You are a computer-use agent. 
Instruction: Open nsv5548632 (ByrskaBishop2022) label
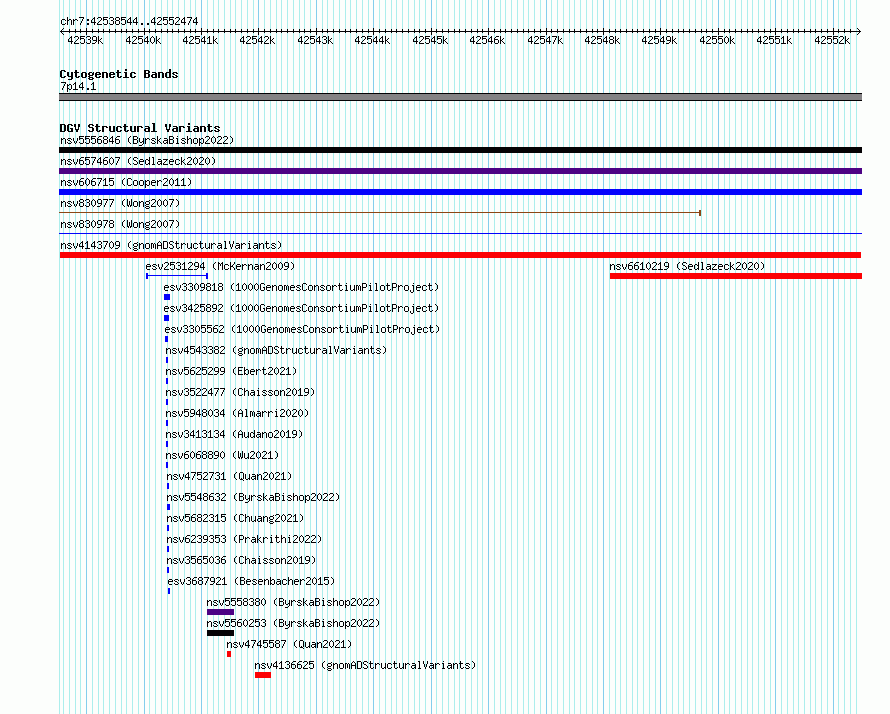pyautogui.click(x=253, y=497)
